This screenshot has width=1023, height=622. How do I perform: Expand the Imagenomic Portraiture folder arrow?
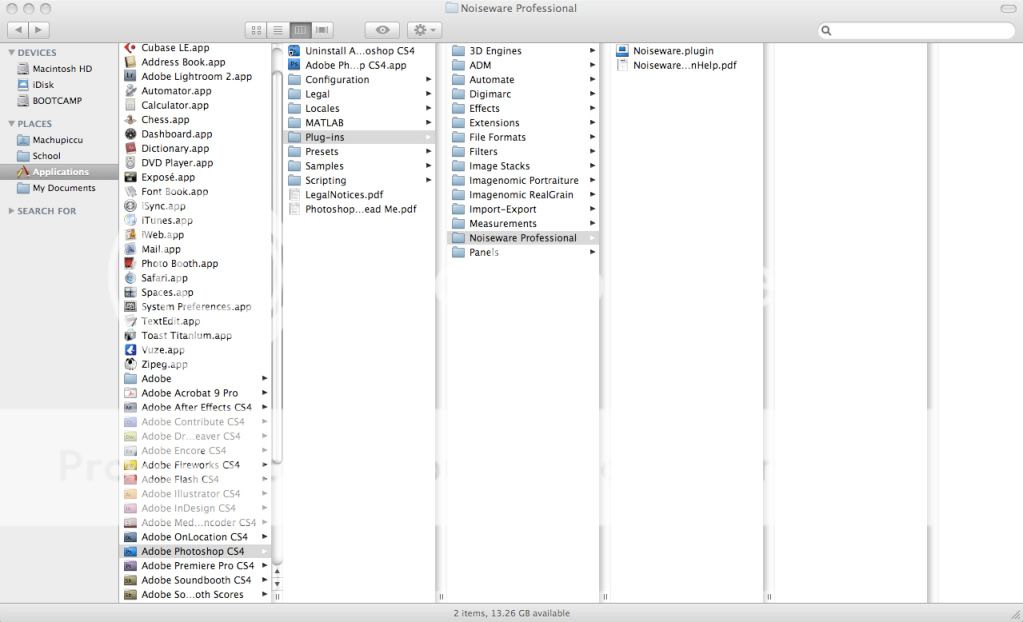tap(592, 180)
